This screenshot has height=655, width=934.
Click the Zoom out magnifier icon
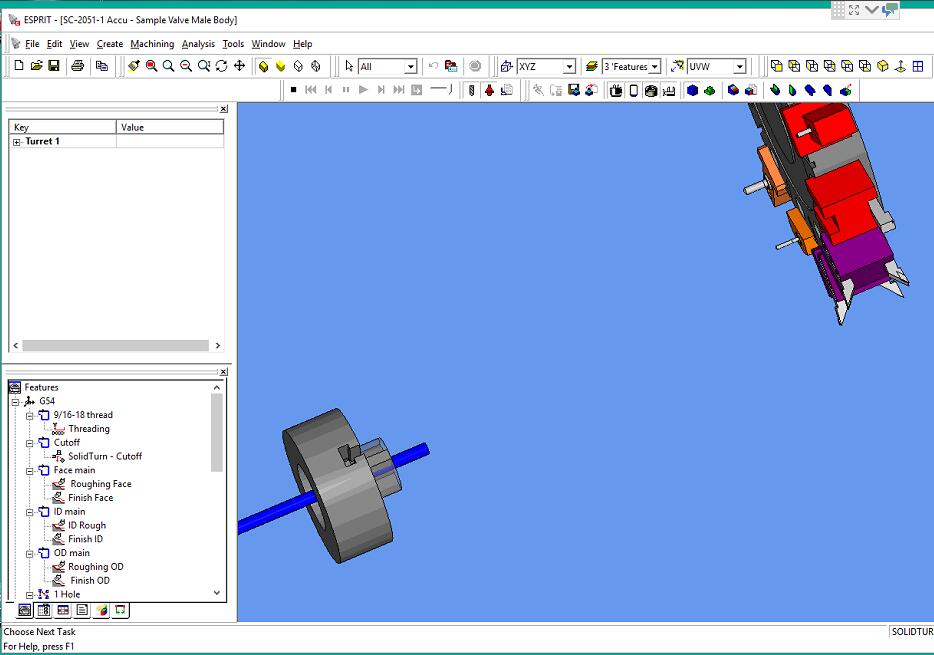[186, 66]
